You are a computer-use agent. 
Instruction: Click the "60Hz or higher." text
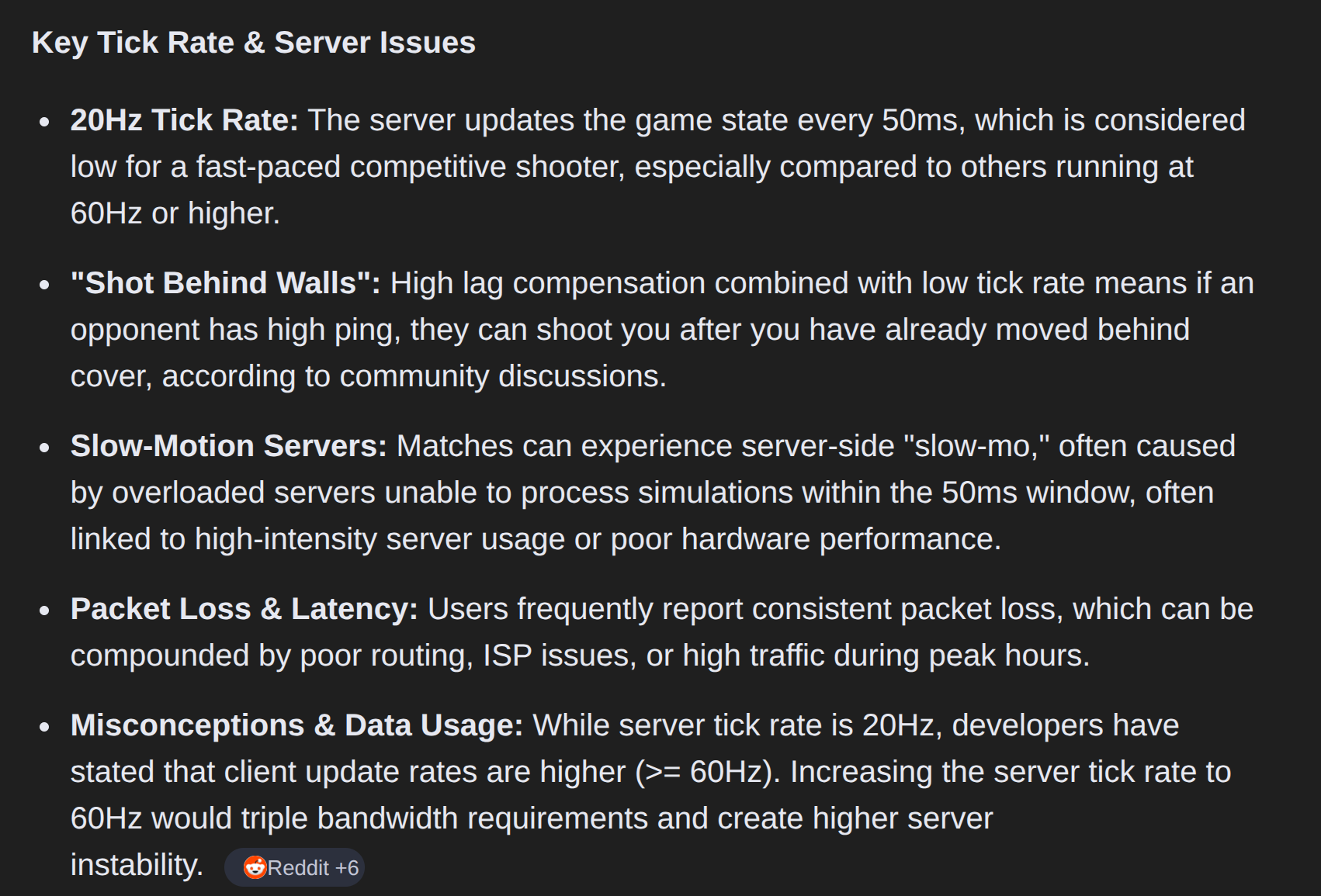175,213
